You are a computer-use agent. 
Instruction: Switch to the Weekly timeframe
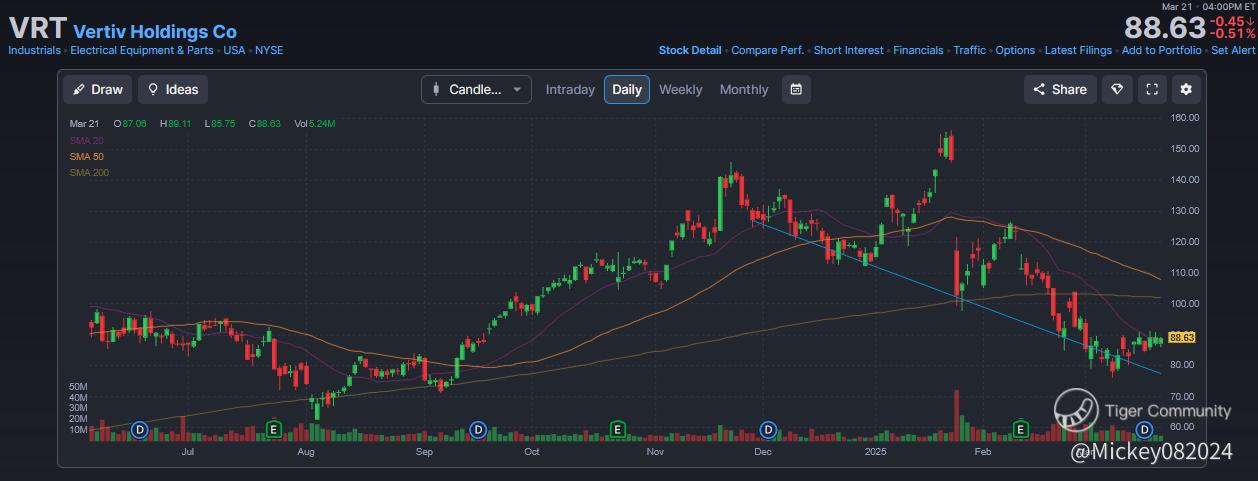coord(680,89)
